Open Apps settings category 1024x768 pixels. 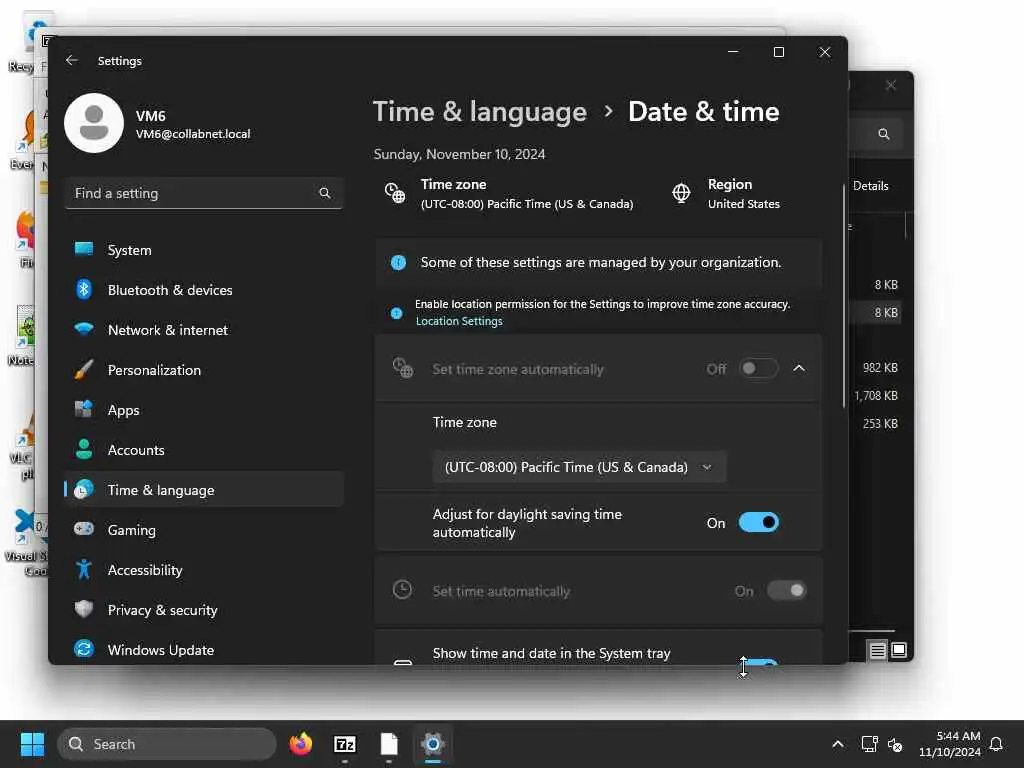pyautogui.click(x=204, y=410)
